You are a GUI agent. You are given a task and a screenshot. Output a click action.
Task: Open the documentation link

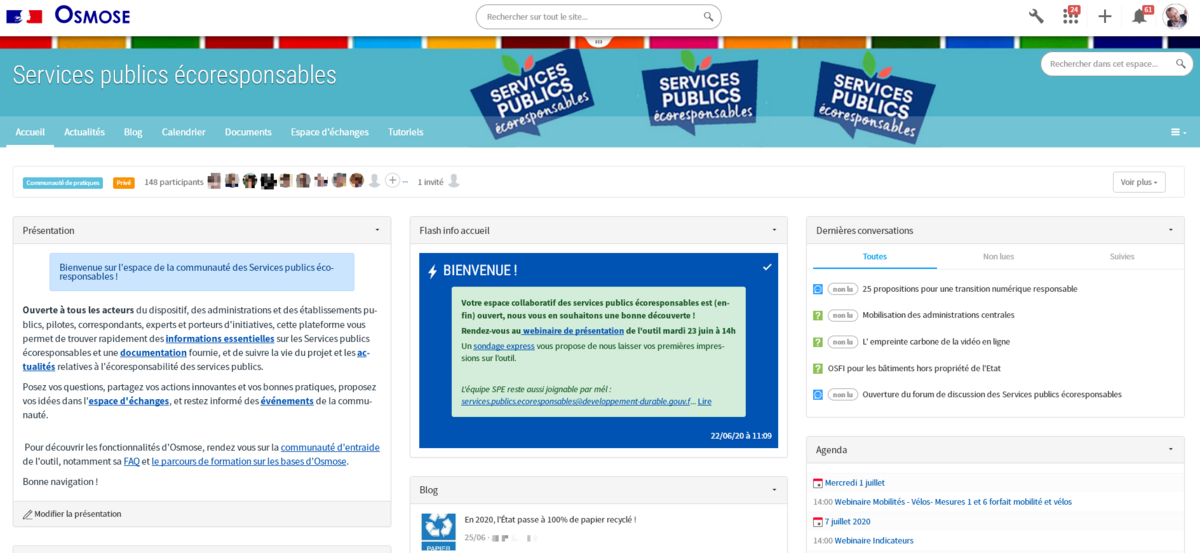coord(154,353)
